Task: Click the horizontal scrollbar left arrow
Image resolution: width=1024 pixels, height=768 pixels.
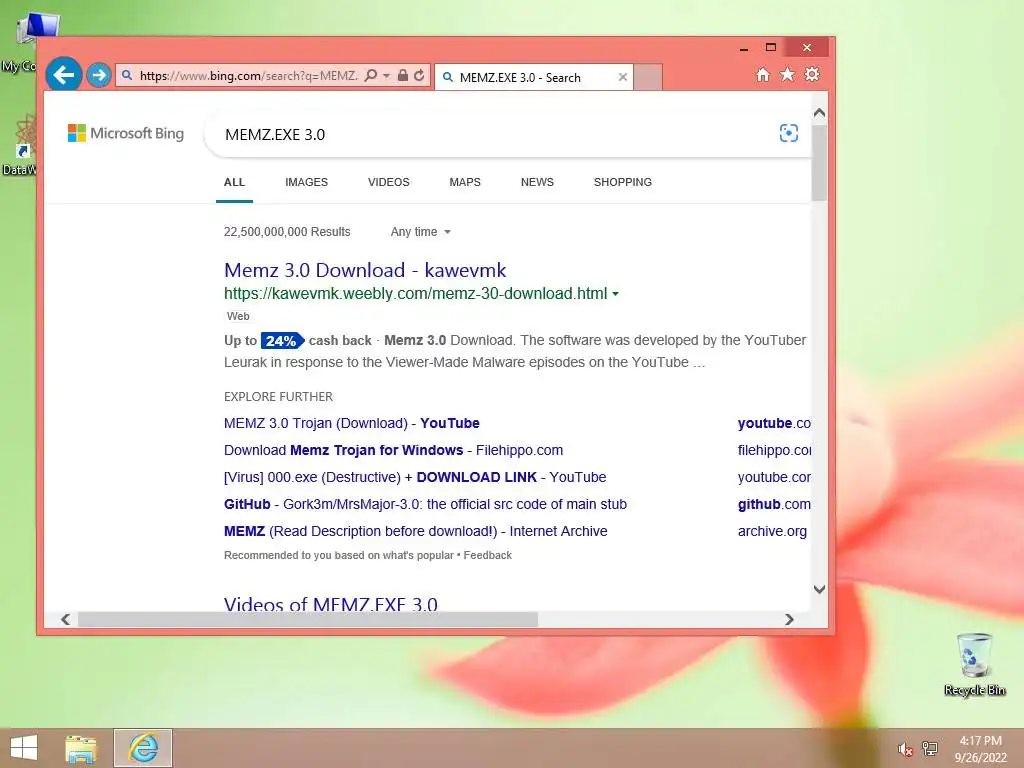Action: (65, 619)
